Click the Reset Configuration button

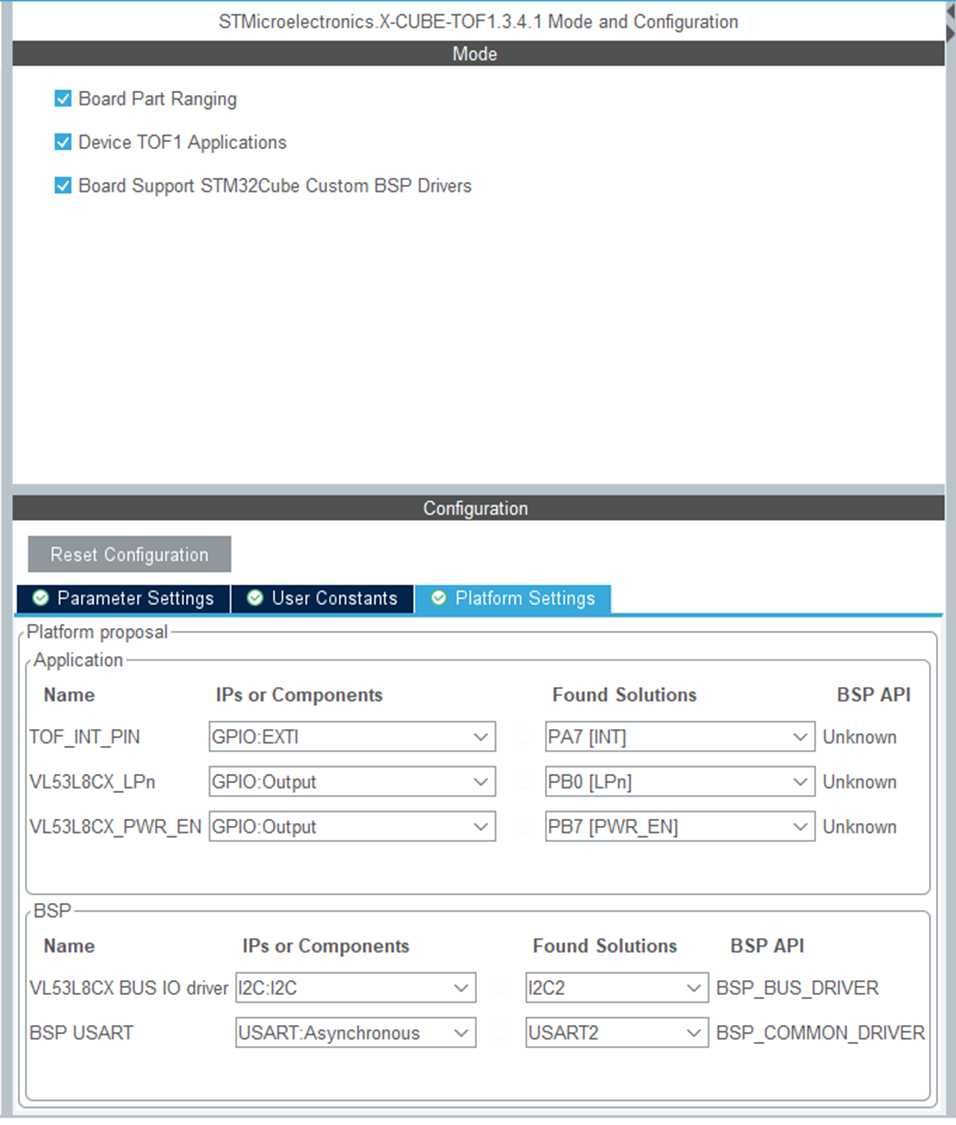click(x=129, y=554)
